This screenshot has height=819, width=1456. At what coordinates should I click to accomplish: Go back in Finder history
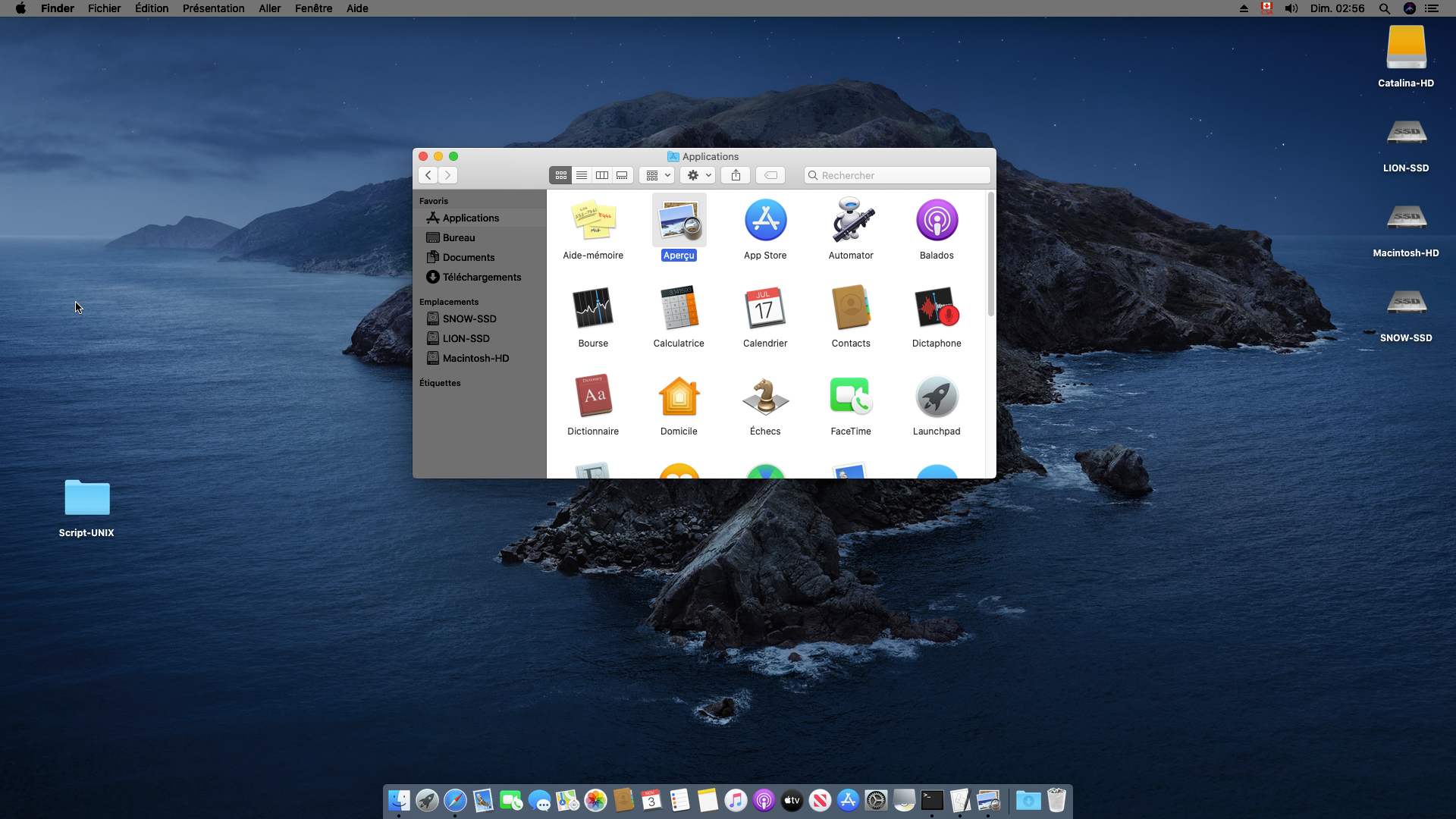pos(428,175)
